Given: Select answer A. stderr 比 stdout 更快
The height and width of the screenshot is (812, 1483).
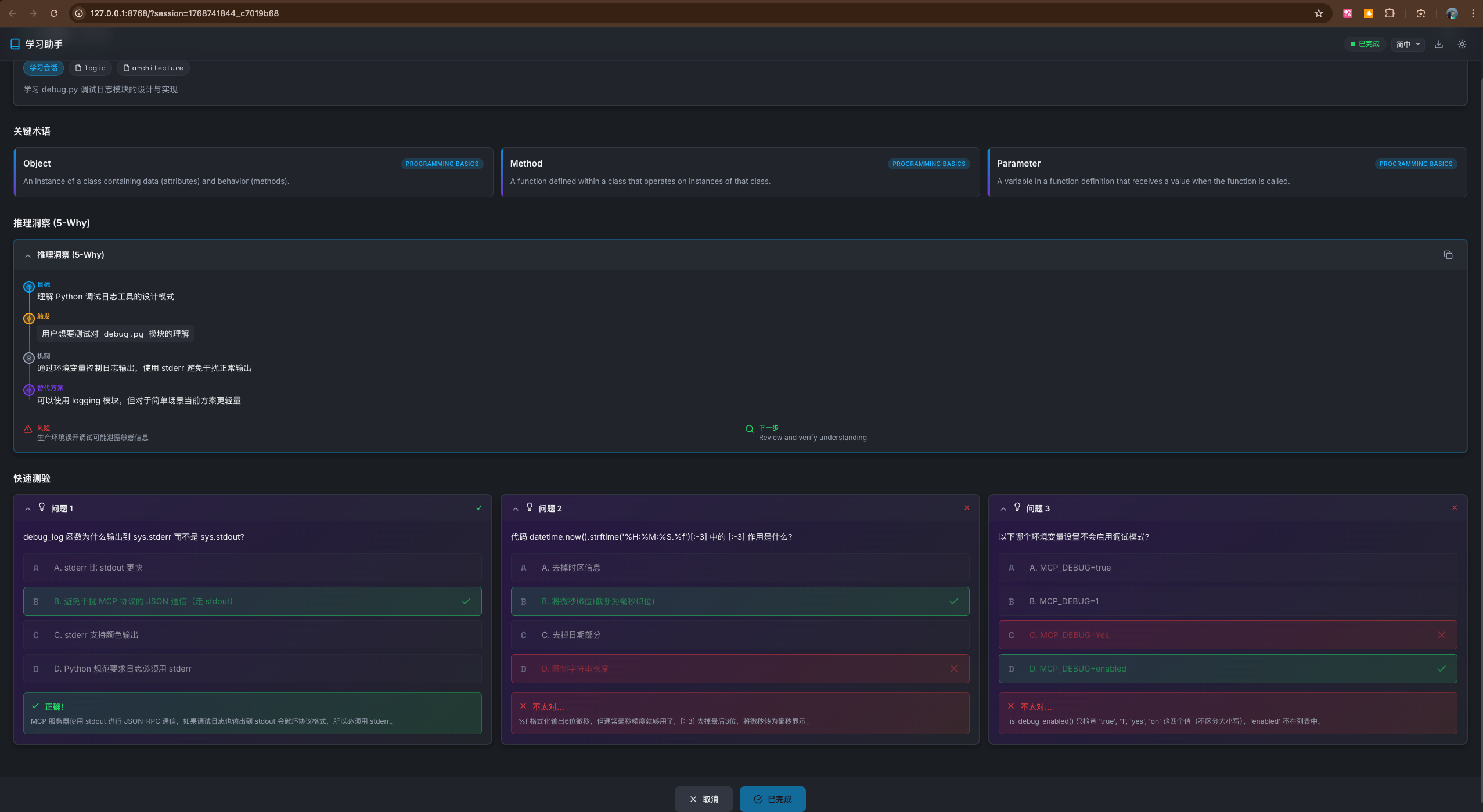Looking at the screenshot, I should point(253,568).
